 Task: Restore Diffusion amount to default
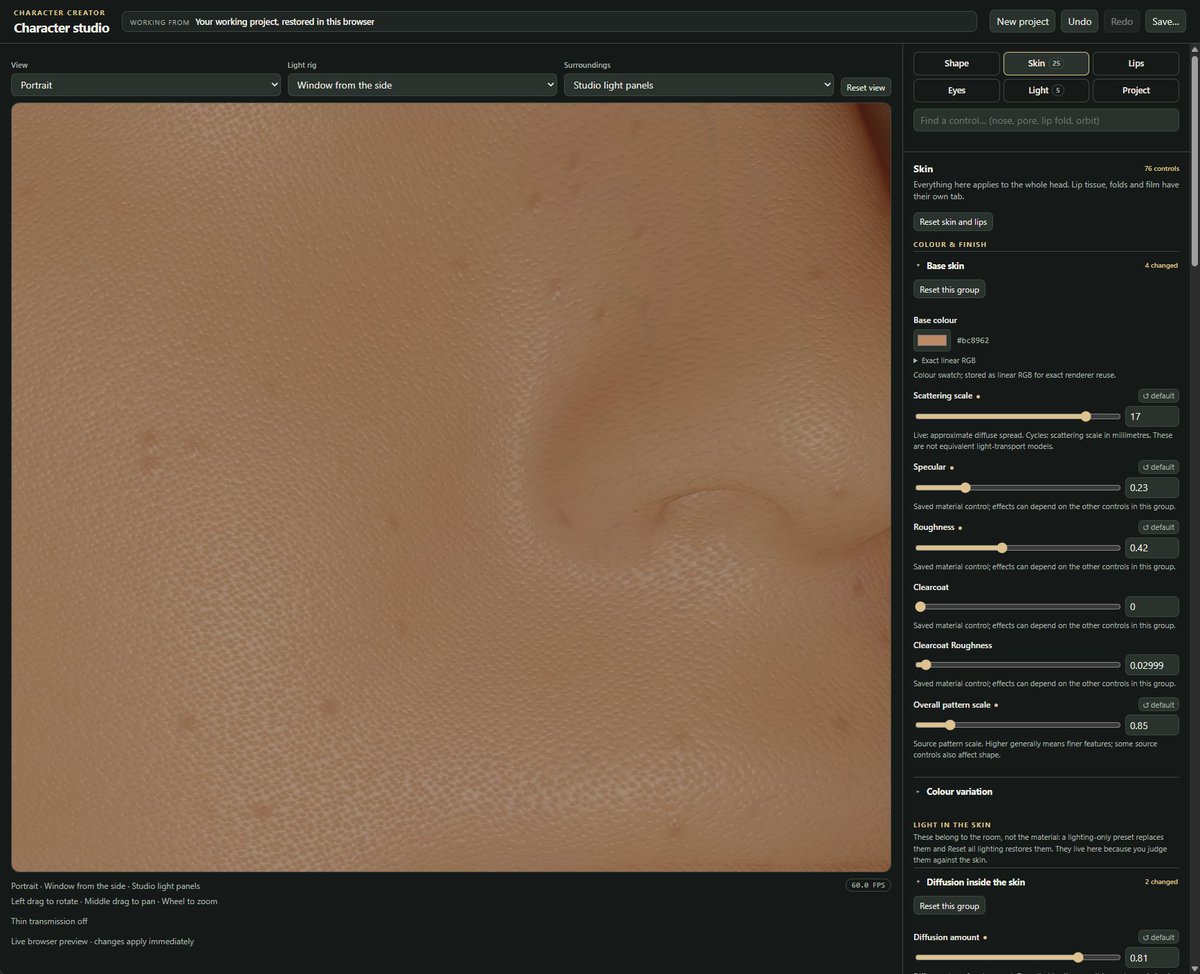click(1158, 937)
